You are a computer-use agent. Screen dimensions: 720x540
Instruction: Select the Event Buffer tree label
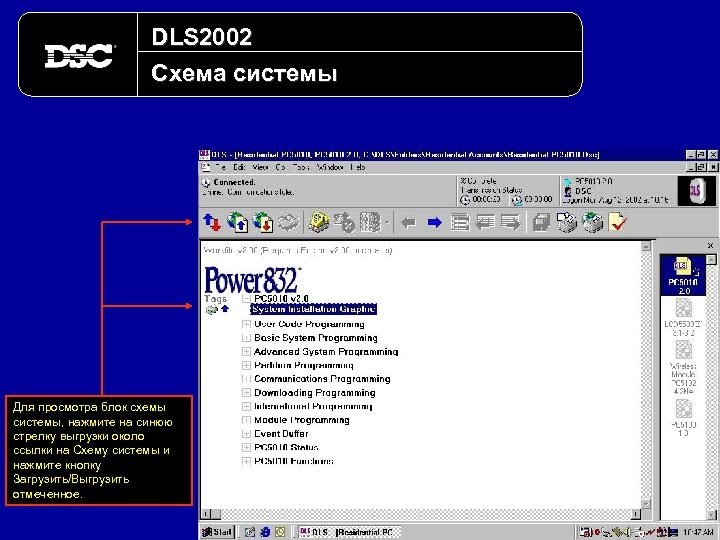[281, 433]
